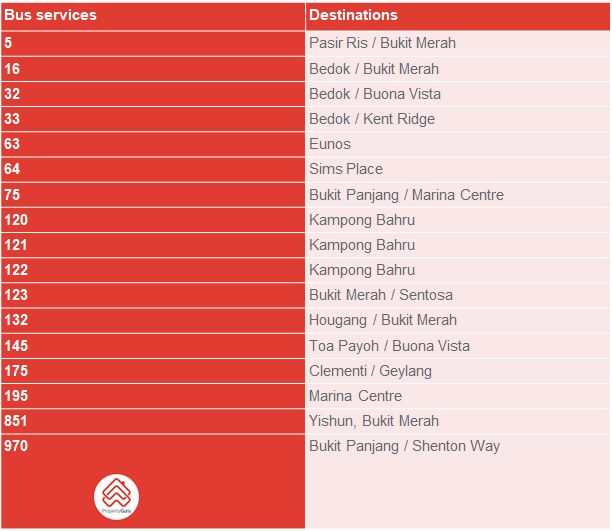This screenshot has height=531, width=612.
Task: Click bus service number 32
Action: (12, 94)
